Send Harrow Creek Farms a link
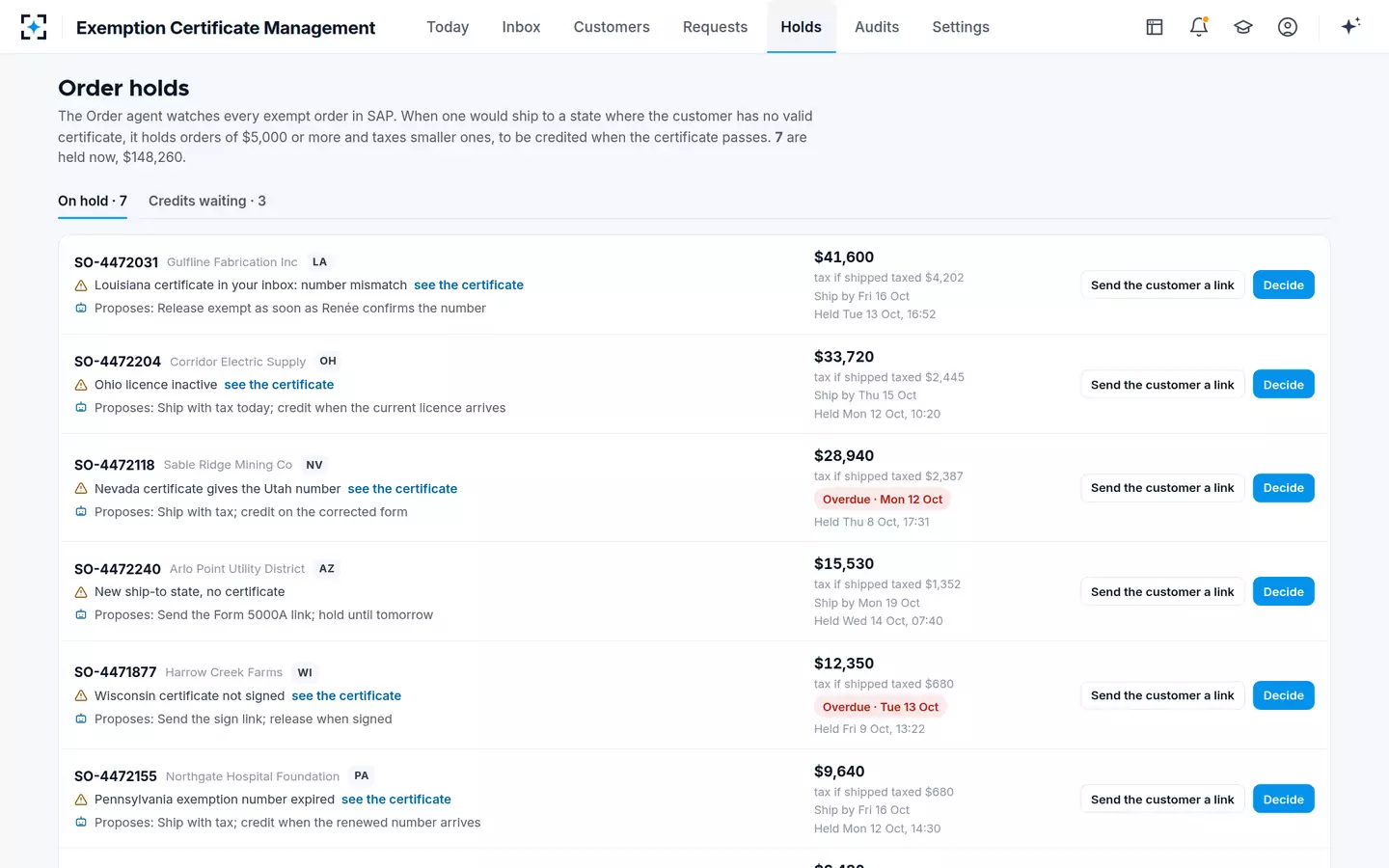Viewport: 1389px width, 868px height. coord(1162,694)
